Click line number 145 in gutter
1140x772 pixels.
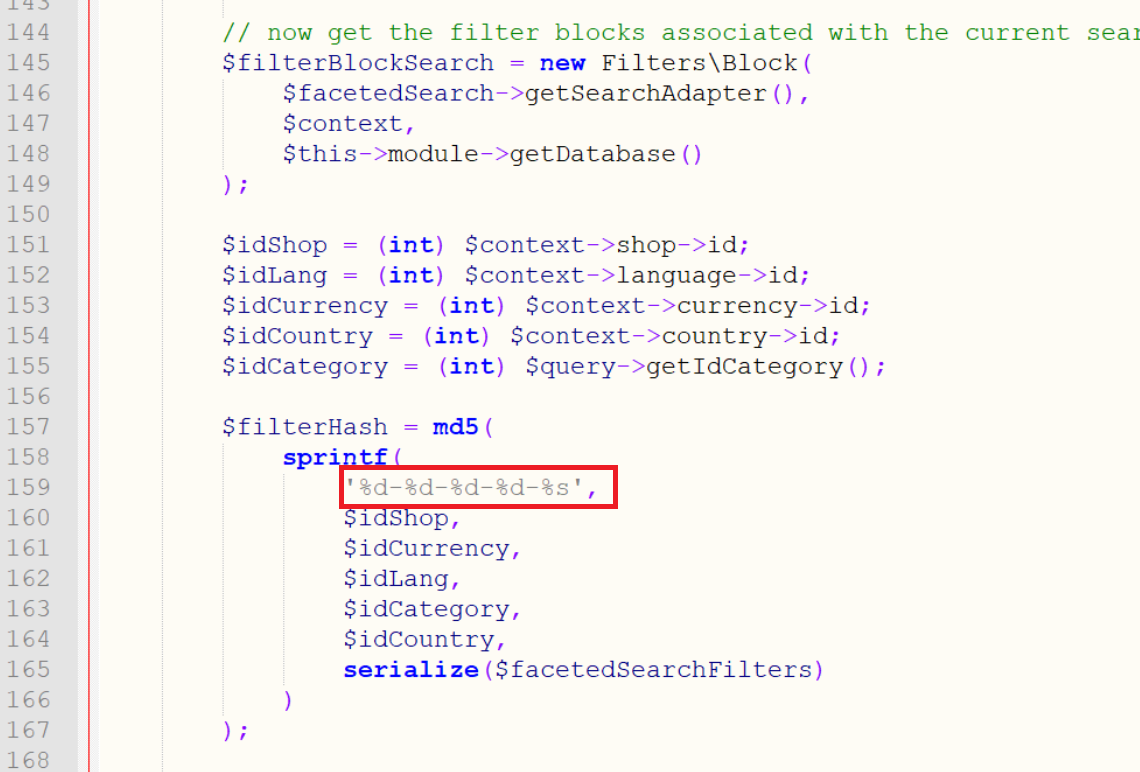28,63
